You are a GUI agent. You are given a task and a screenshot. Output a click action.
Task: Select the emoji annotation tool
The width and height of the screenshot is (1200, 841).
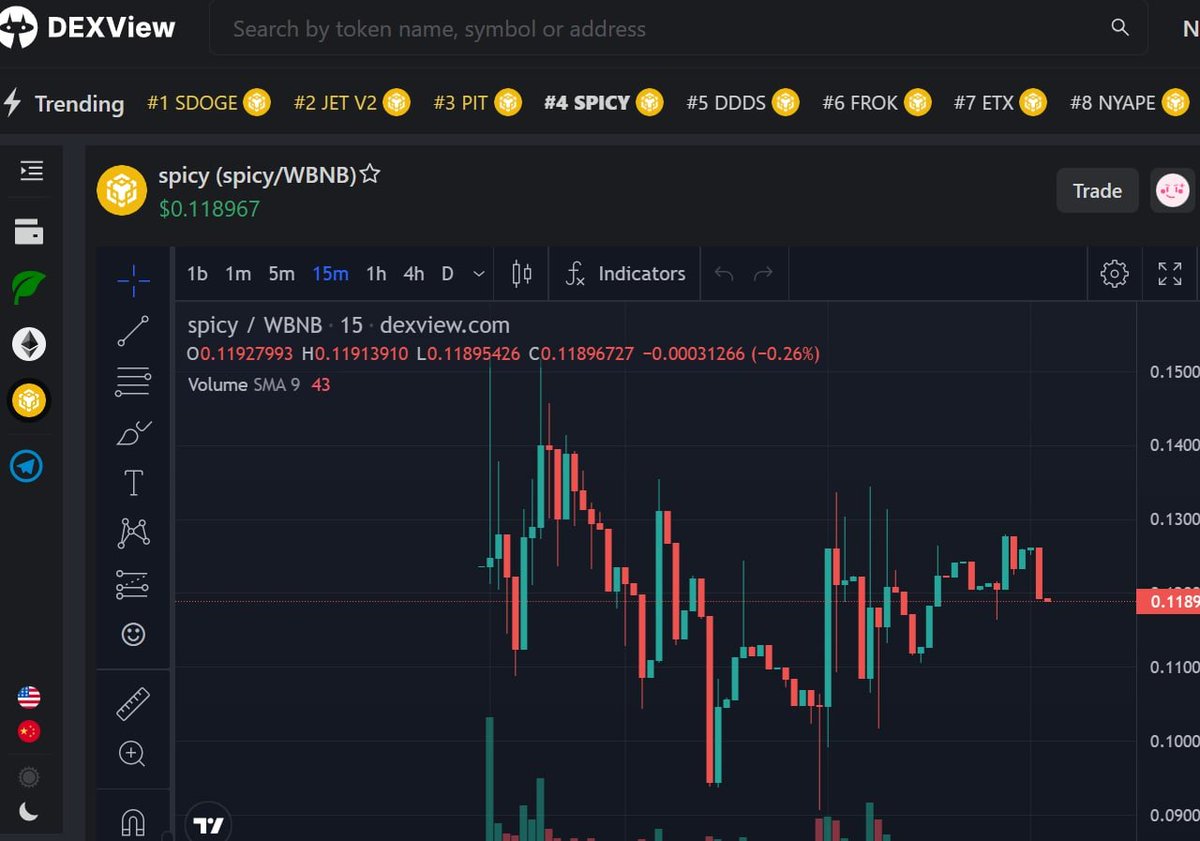pos(133,634)
